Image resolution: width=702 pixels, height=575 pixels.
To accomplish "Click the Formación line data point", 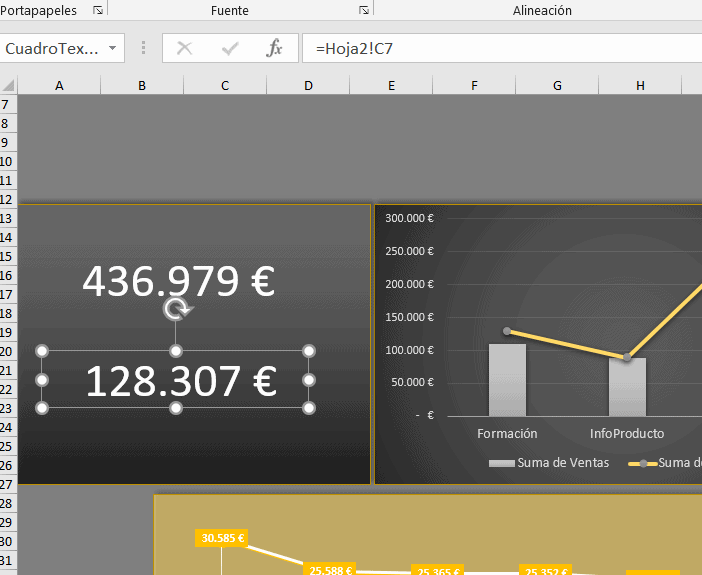I will (x=507, y=331).
